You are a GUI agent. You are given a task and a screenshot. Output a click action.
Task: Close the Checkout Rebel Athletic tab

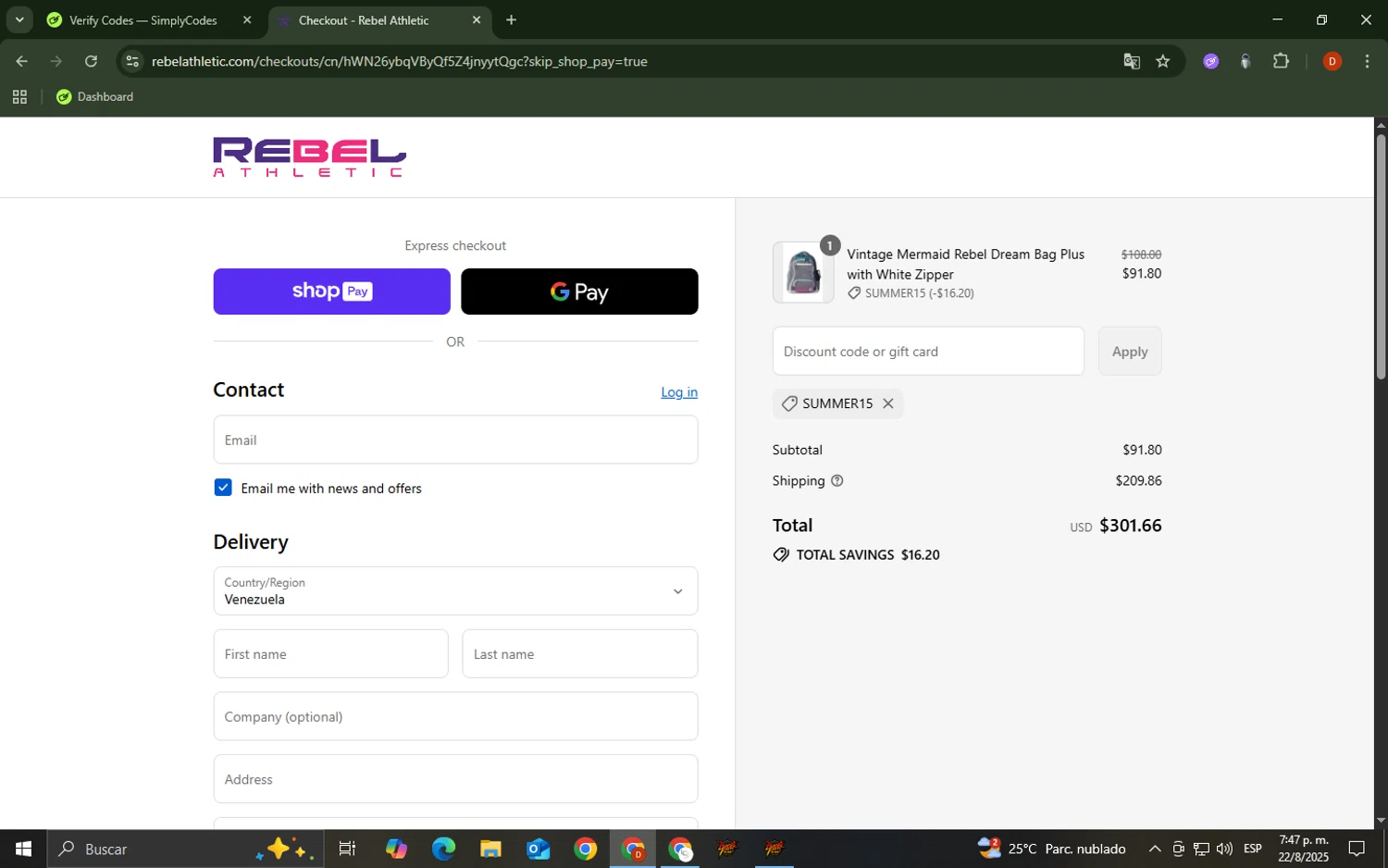[x=477, y=20]
